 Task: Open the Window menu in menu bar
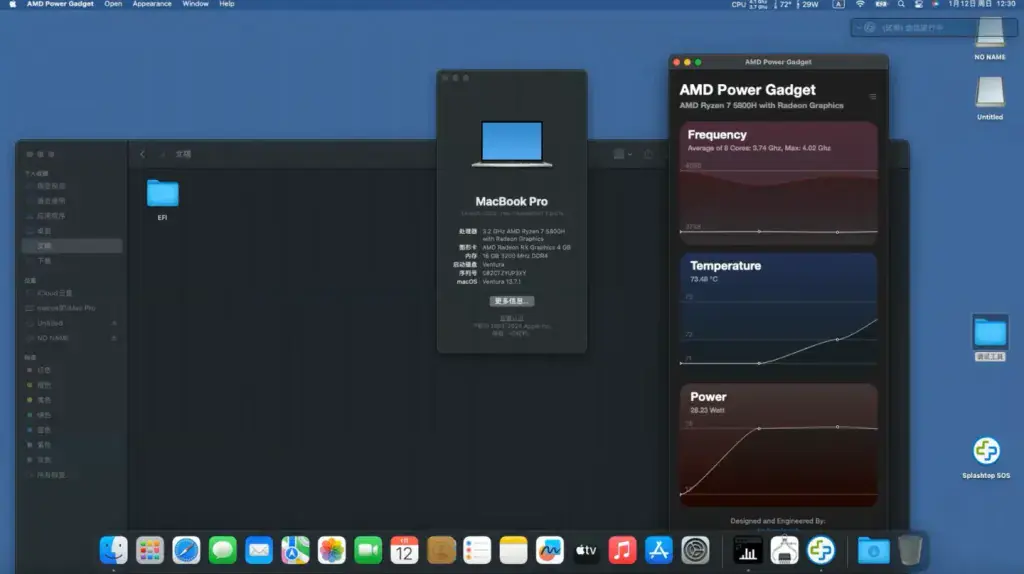tap(195, 4)
